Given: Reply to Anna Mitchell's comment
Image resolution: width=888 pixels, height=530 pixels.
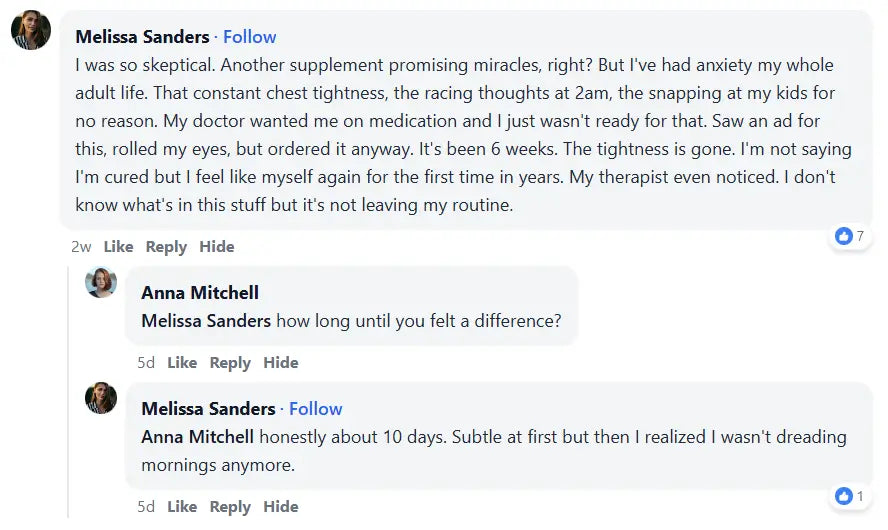Looking at the screenshot, I should coord(230,363).
